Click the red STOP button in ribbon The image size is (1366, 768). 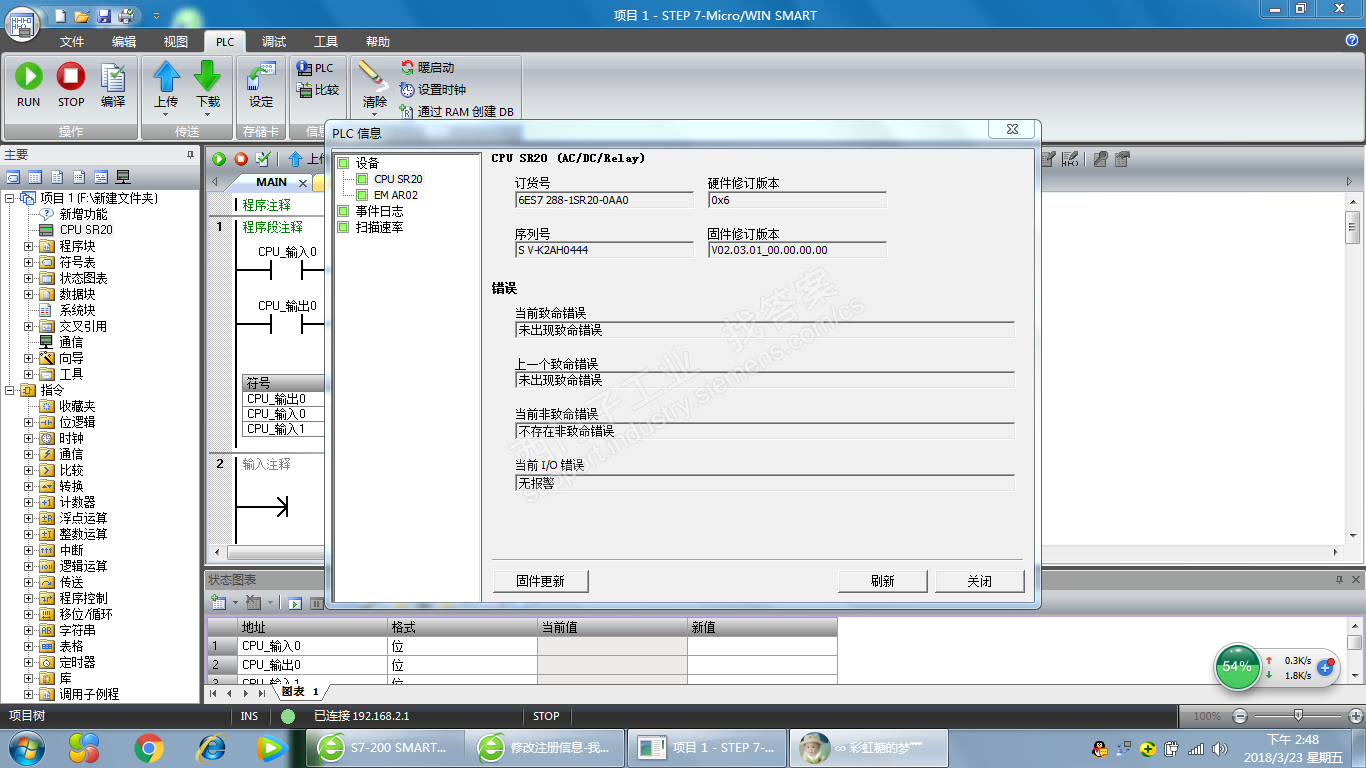click(x=71, y=84)
